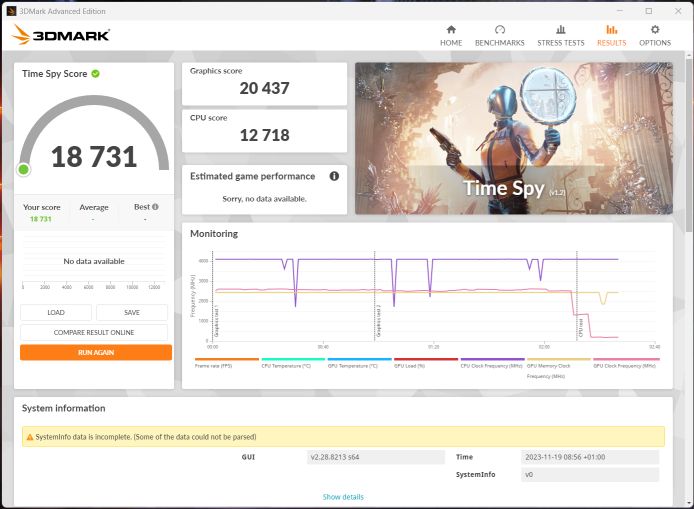Click the SystemInfo data is incomplete warning
This screenshot has height=509, width=694.
click(x=343, y=437)
